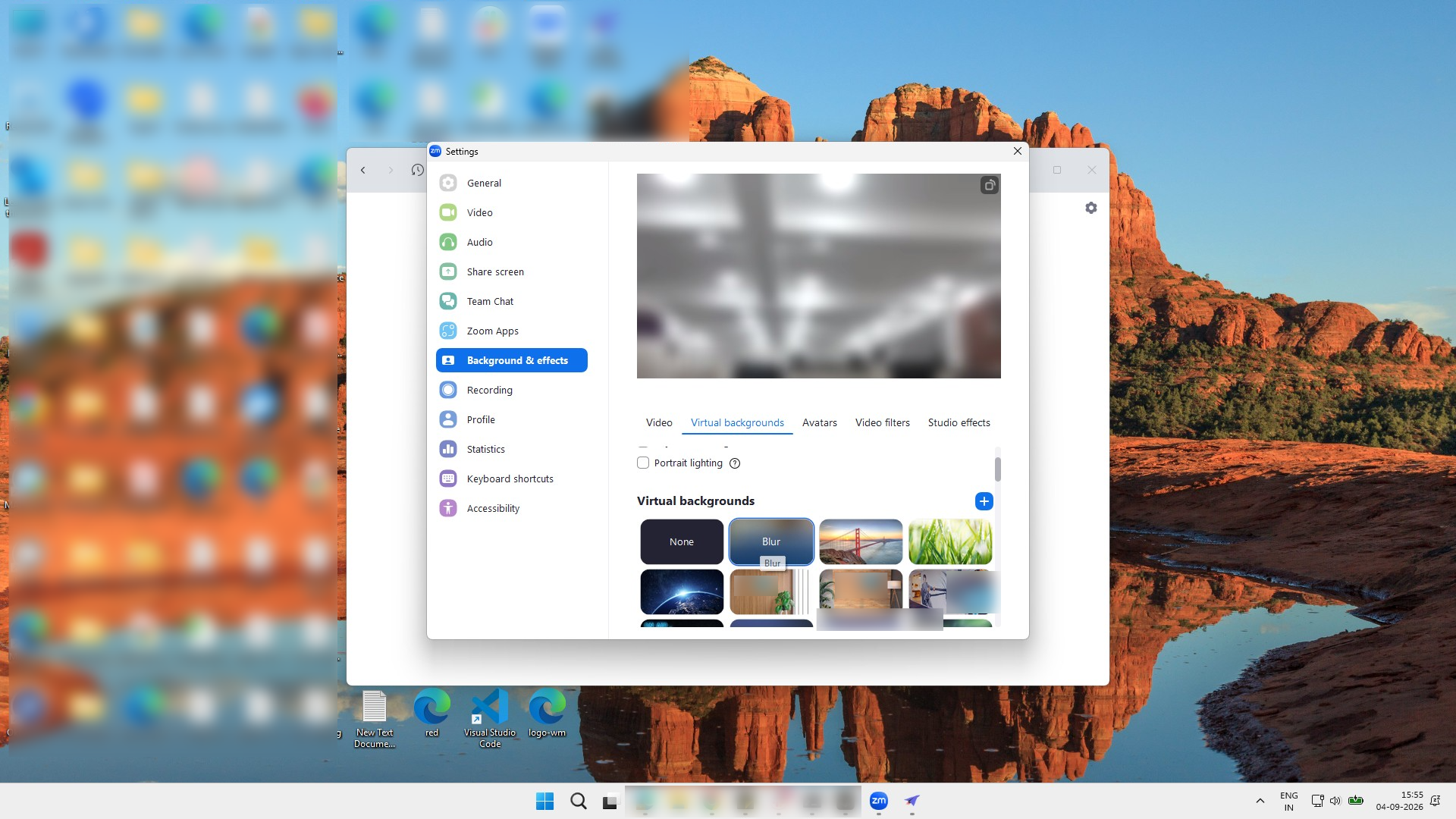
Task: Choose the wooden room with plant background
Action: coord(771,591)
